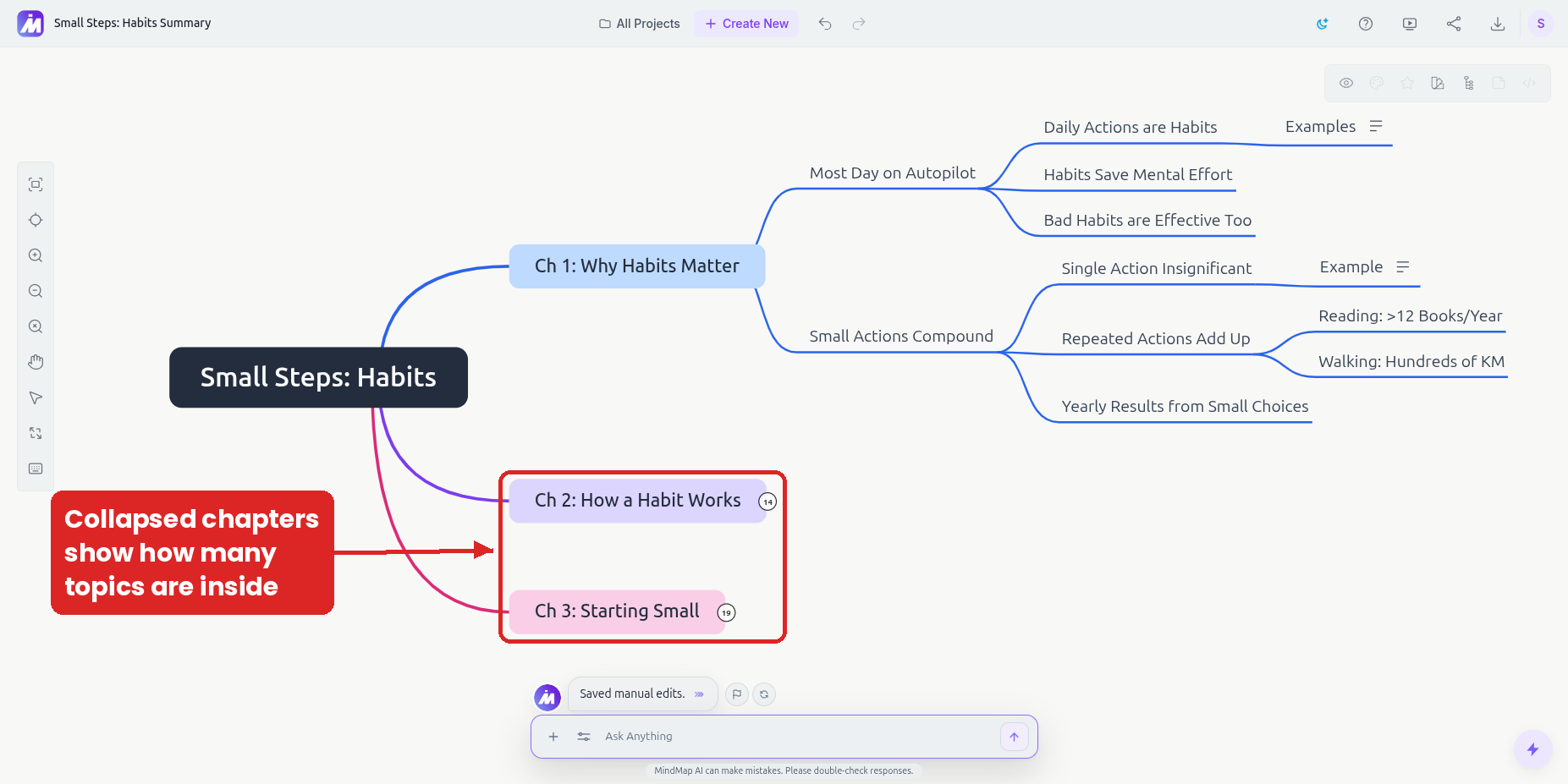
Task: Open notes icon beside Example node
Action: point(1403,266)
